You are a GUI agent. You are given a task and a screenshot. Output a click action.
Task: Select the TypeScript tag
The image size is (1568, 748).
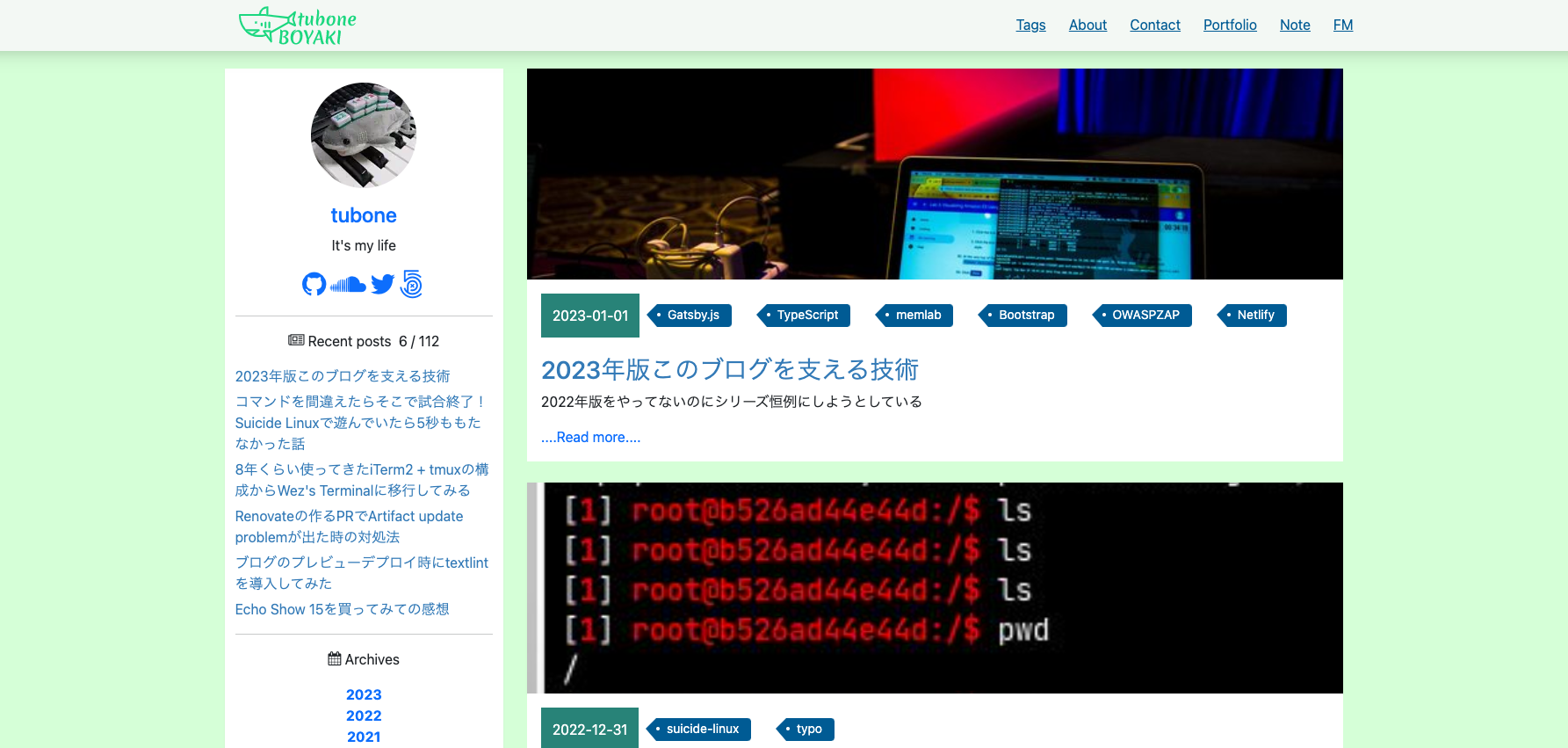coord(806,315)
